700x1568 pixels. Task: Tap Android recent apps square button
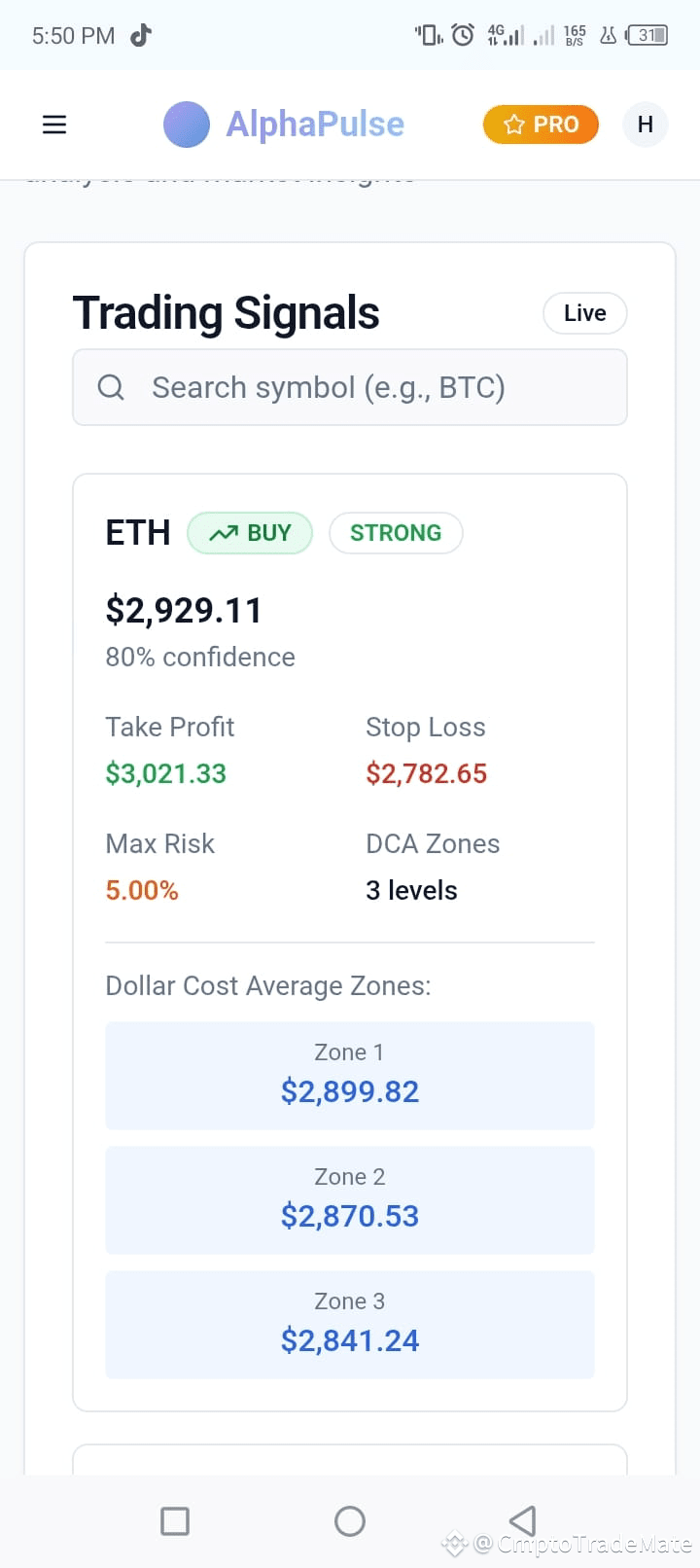pyautogui.click(x=175, y=1520)
